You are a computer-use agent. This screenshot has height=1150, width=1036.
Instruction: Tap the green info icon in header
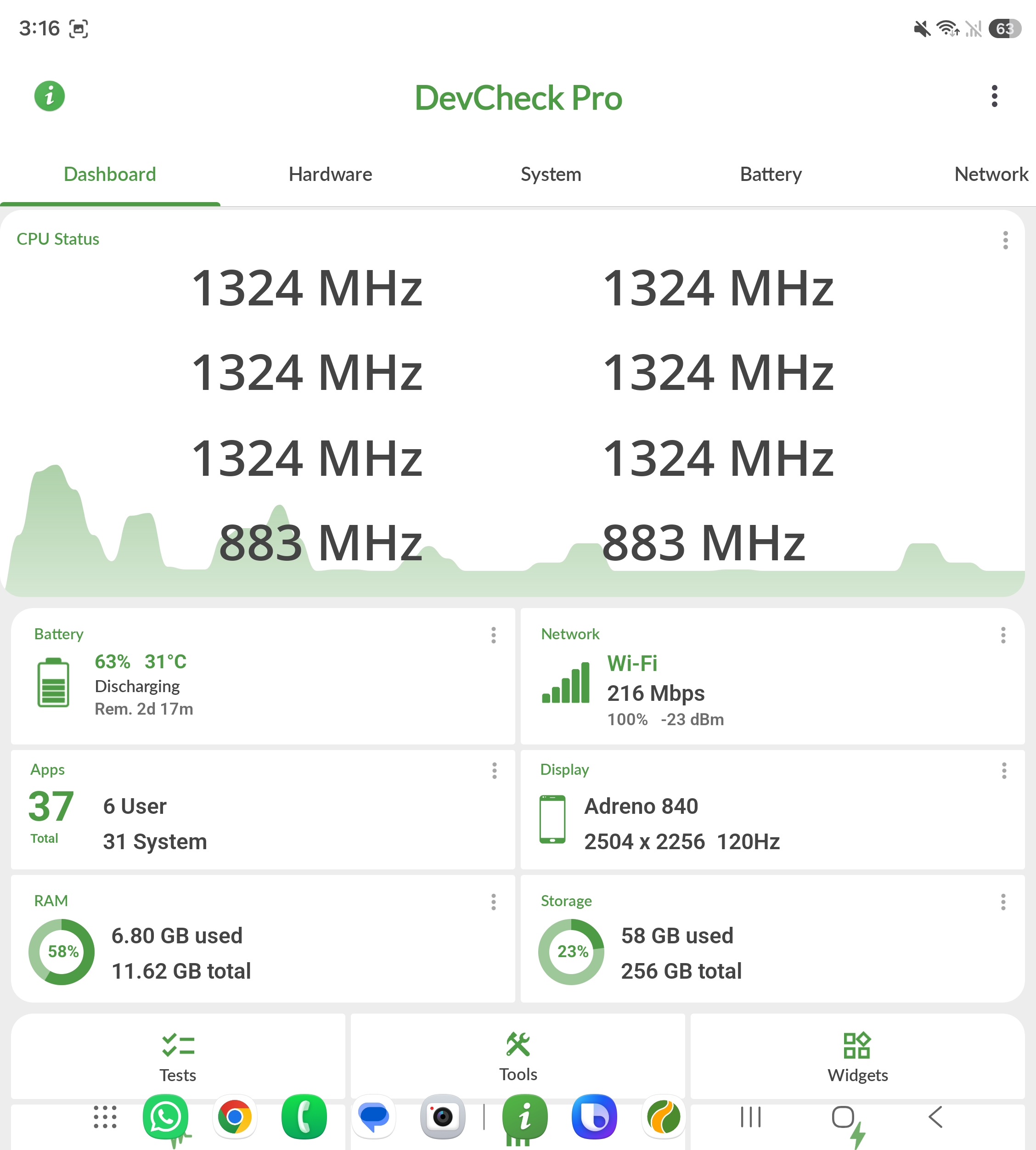point(50,96)
